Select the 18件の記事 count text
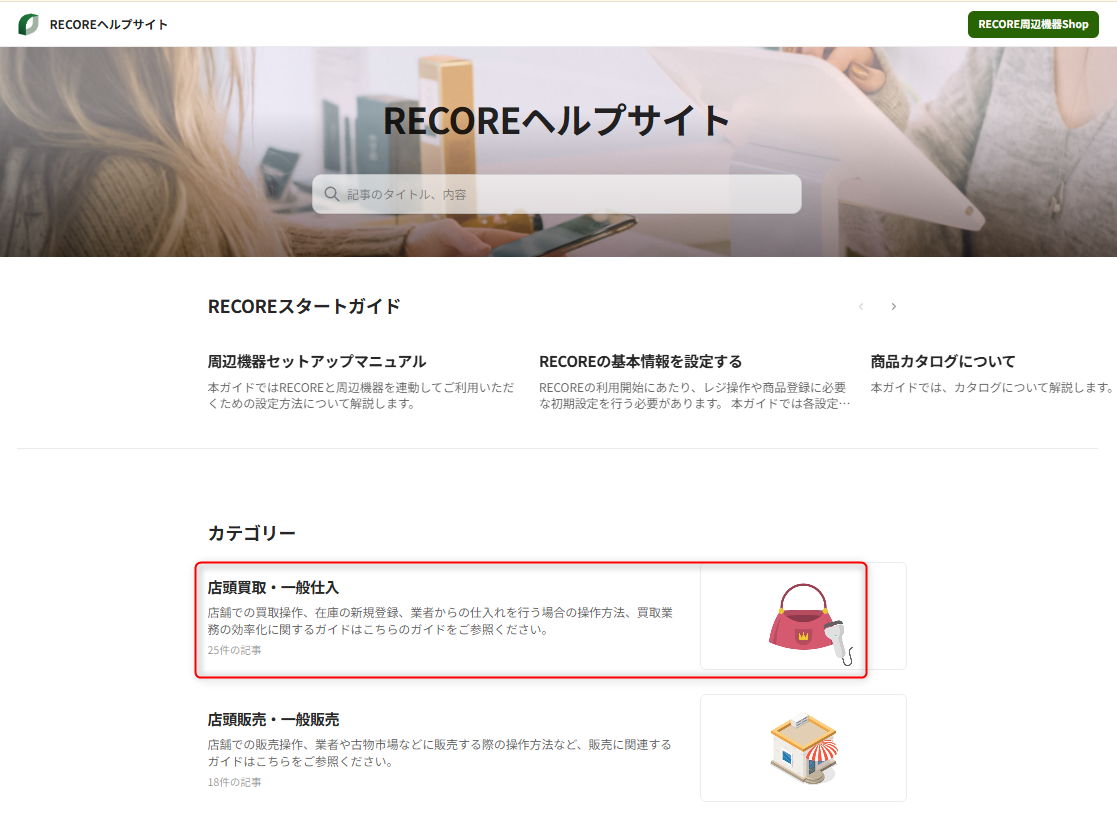 [x=234, y=782]
